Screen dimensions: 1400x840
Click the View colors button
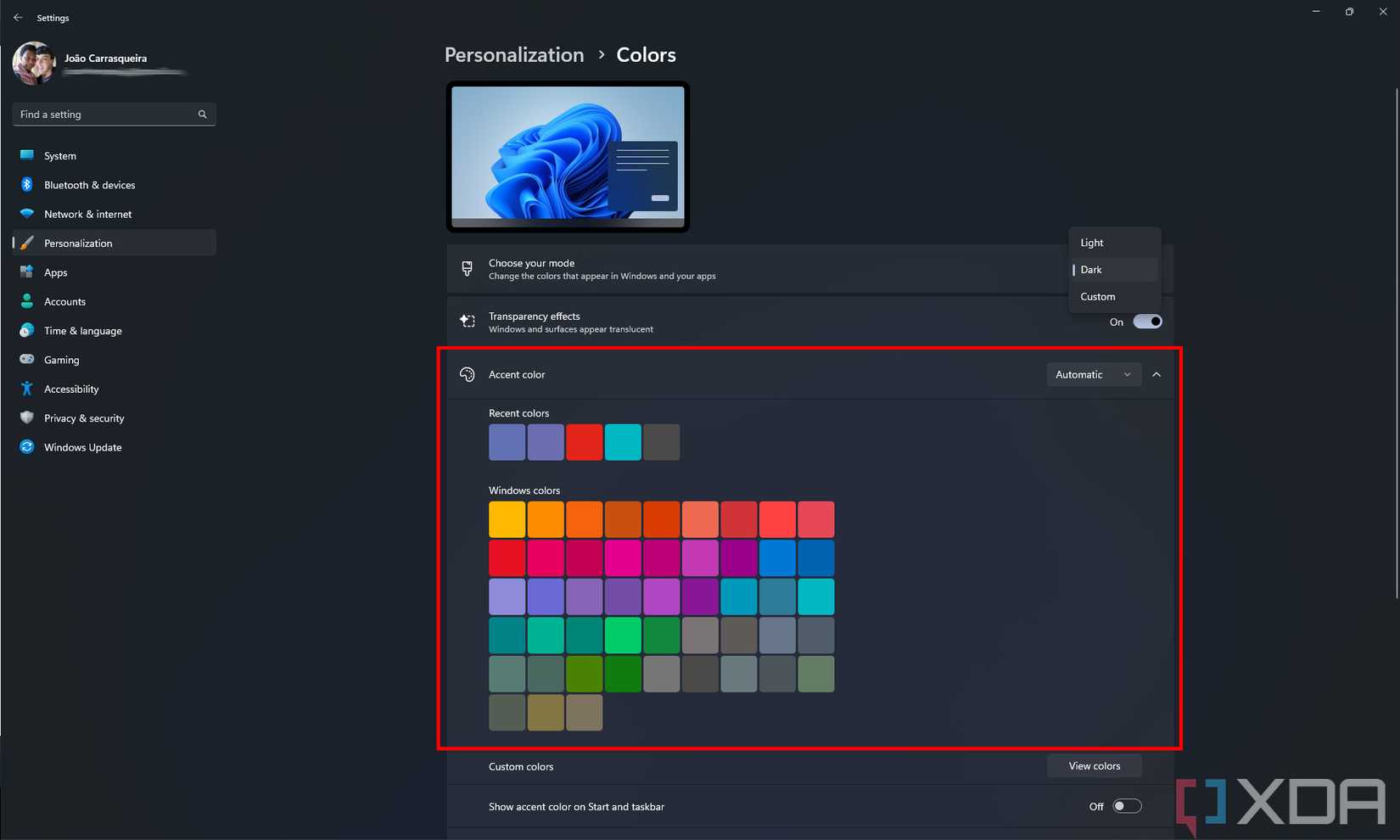pos(1094,765)
